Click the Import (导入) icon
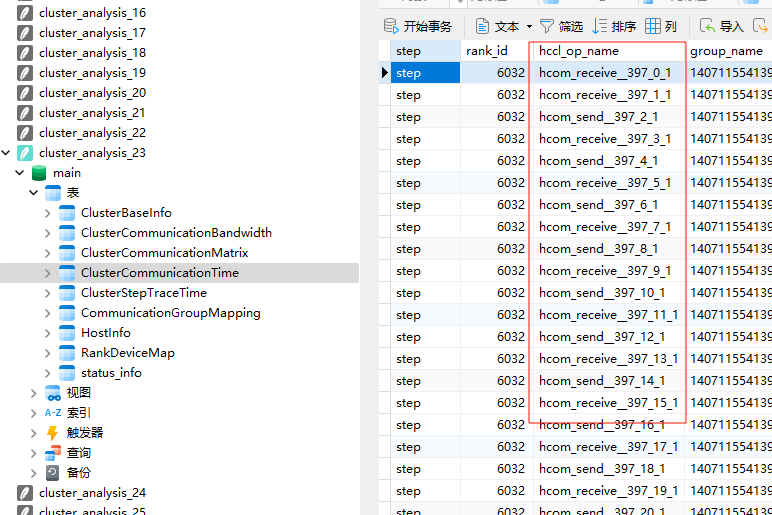 point(708,26)
